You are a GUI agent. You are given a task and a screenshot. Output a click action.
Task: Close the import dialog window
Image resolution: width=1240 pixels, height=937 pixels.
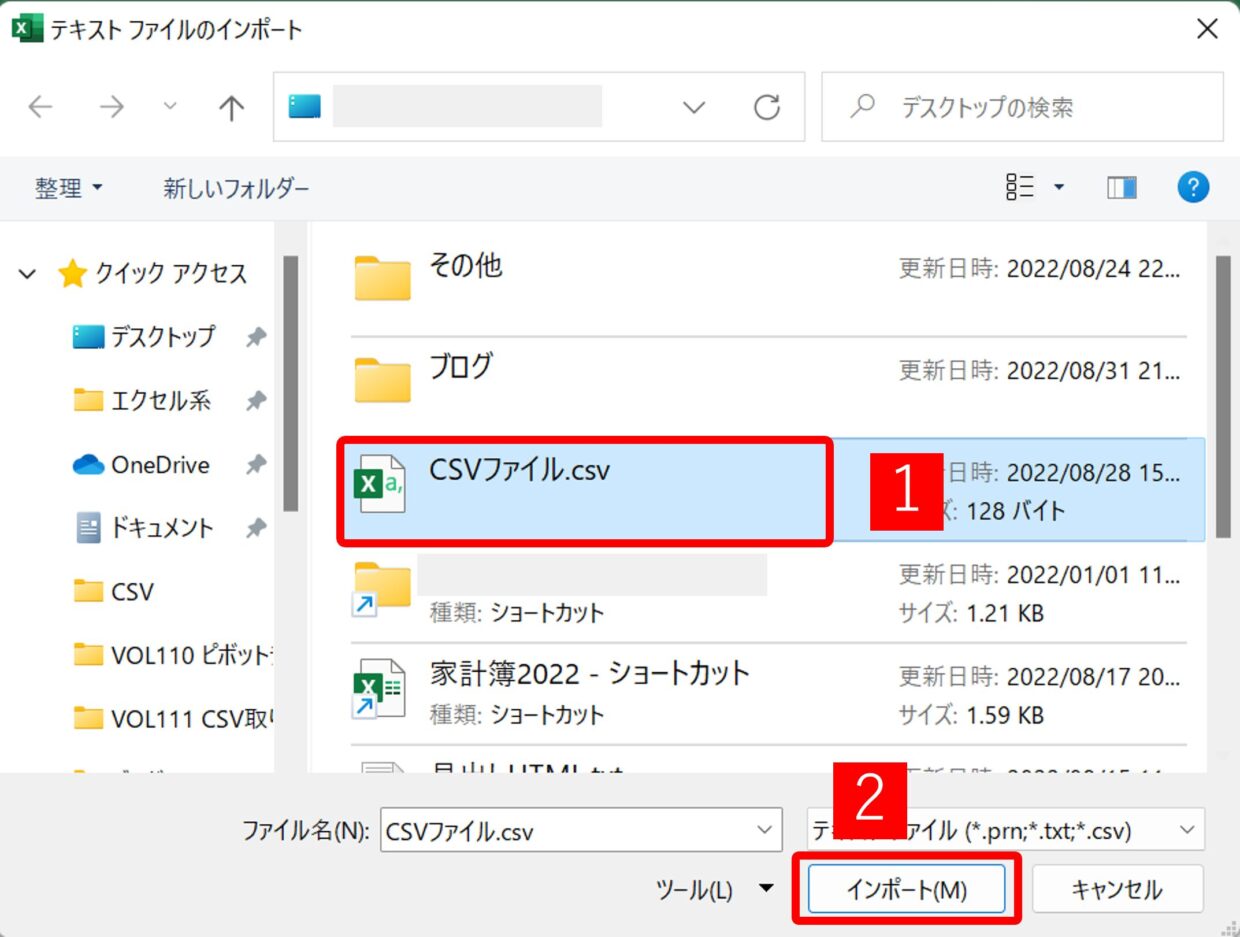1207,29
